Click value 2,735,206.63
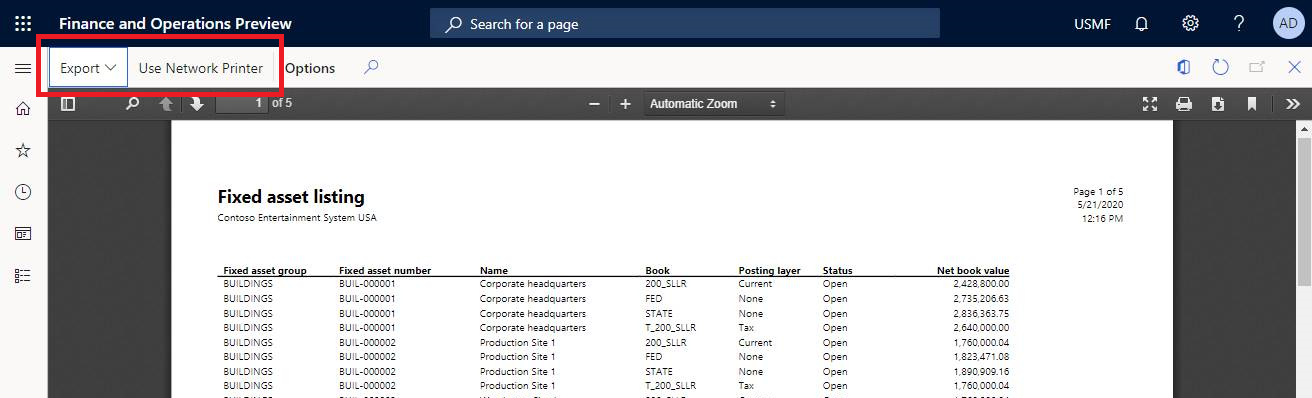Viewport: 1312px width, 398px height. pos(981,298)
